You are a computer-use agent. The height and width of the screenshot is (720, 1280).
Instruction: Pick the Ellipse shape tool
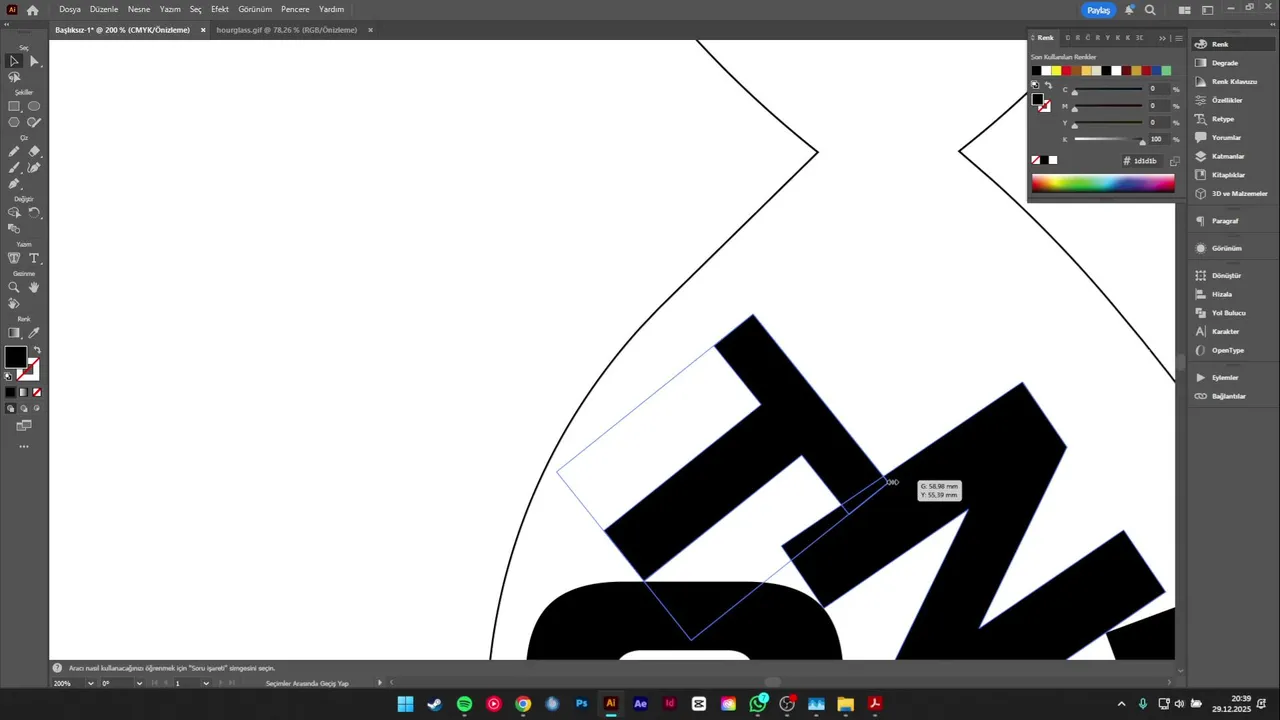34,106
